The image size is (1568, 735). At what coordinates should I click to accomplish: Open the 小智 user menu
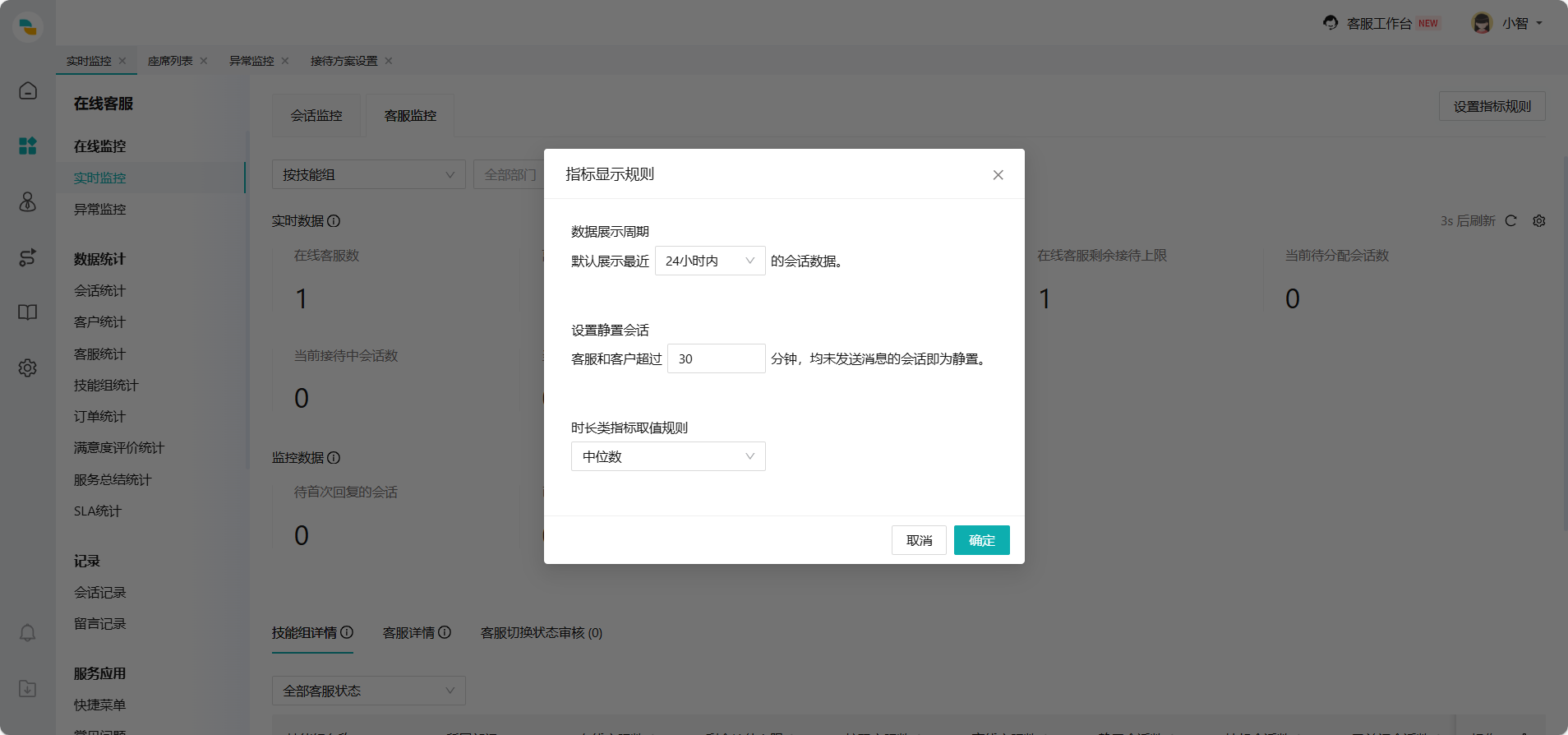[1522, 24]
